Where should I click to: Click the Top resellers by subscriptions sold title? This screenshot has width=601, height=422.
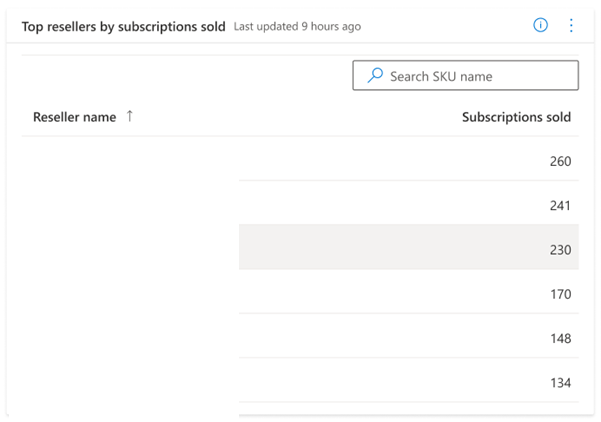pos(123,26)
